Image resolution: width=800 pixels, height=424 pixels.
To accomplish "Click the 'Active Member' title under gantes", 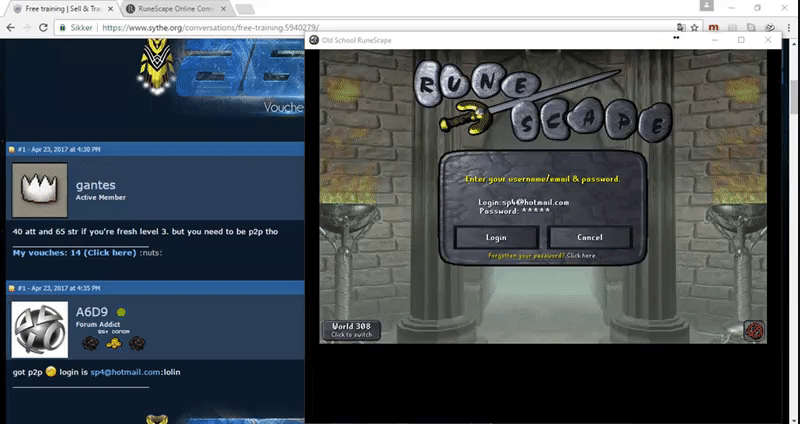I will (x=101, y=197).
